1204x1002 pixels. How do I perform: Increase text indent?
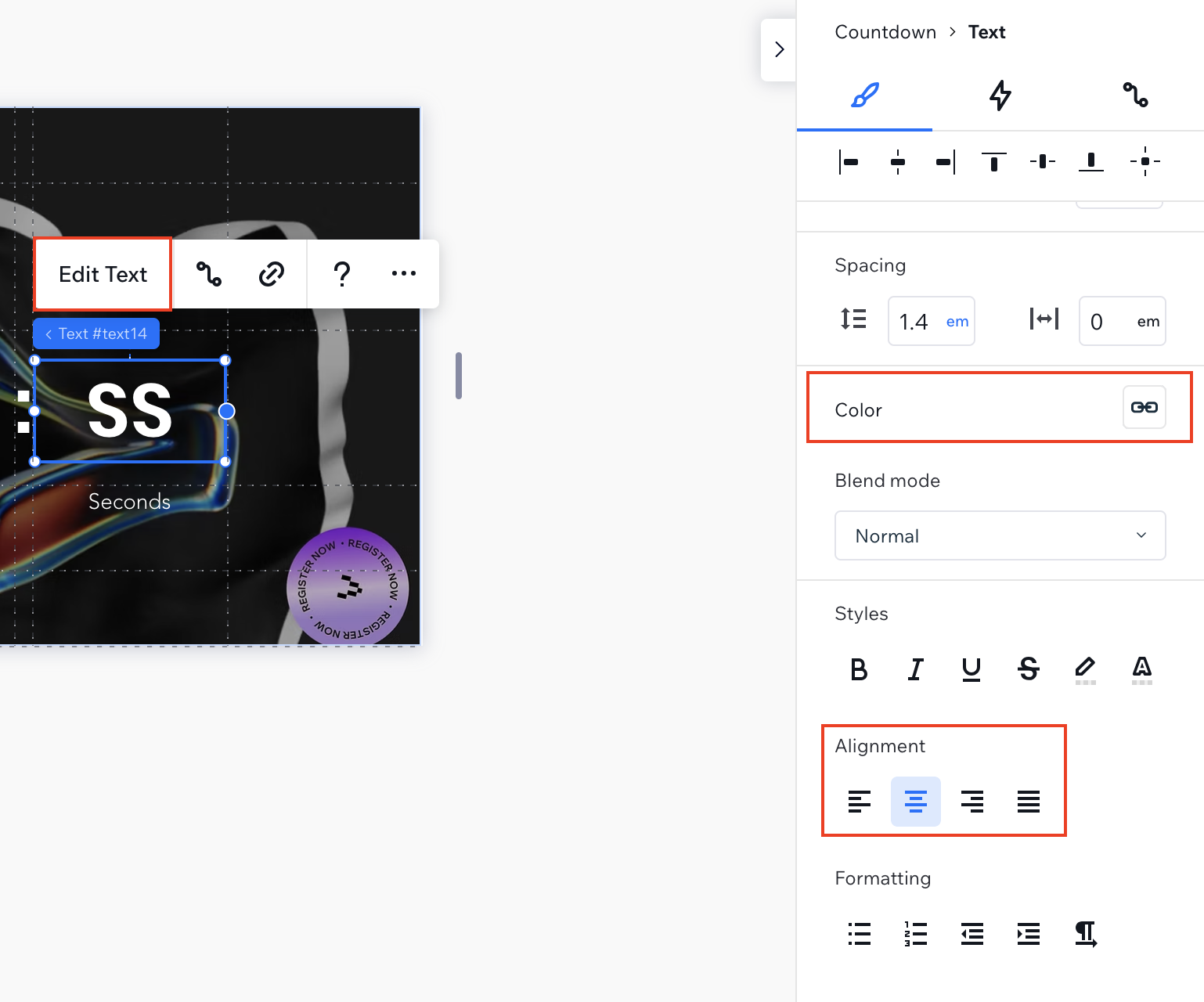click(1029, 934)
